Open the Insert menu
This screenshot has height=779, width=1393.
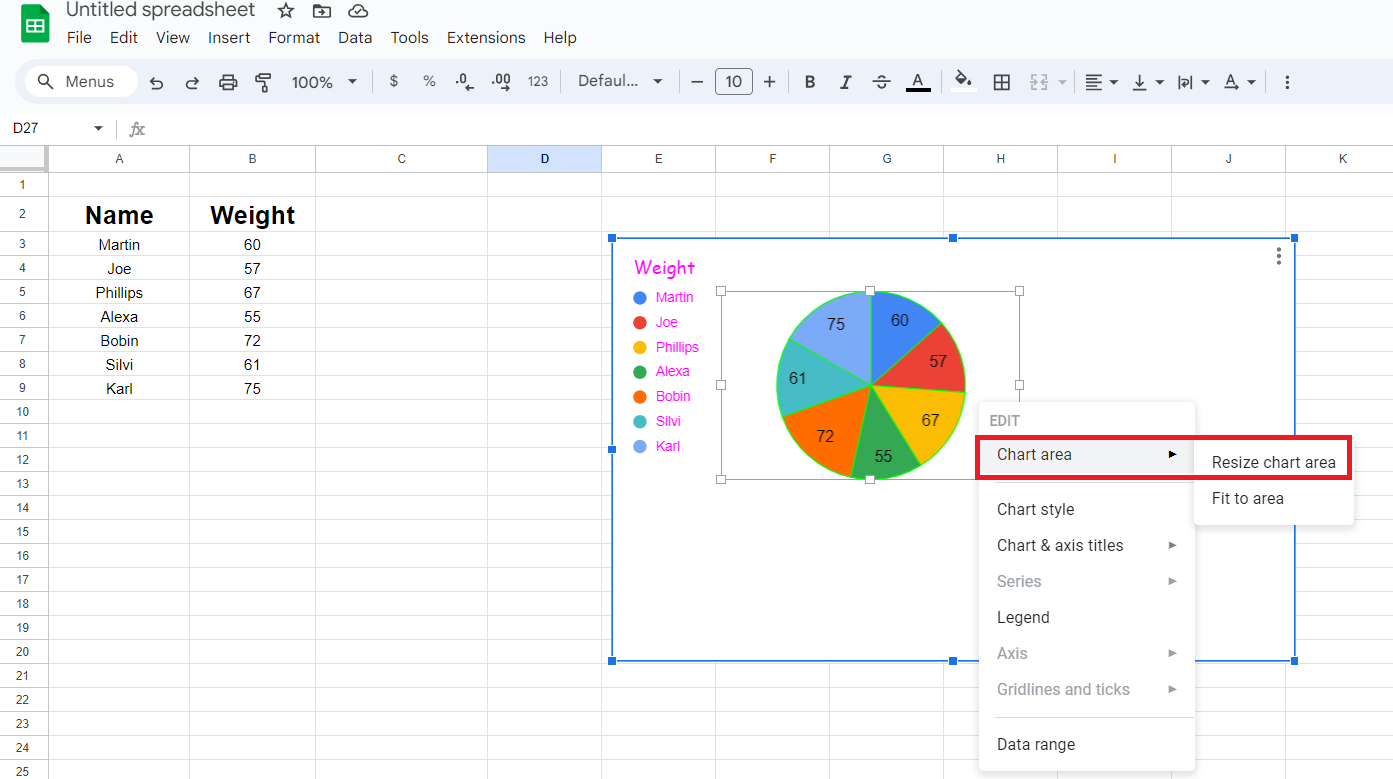pos(229,37)
